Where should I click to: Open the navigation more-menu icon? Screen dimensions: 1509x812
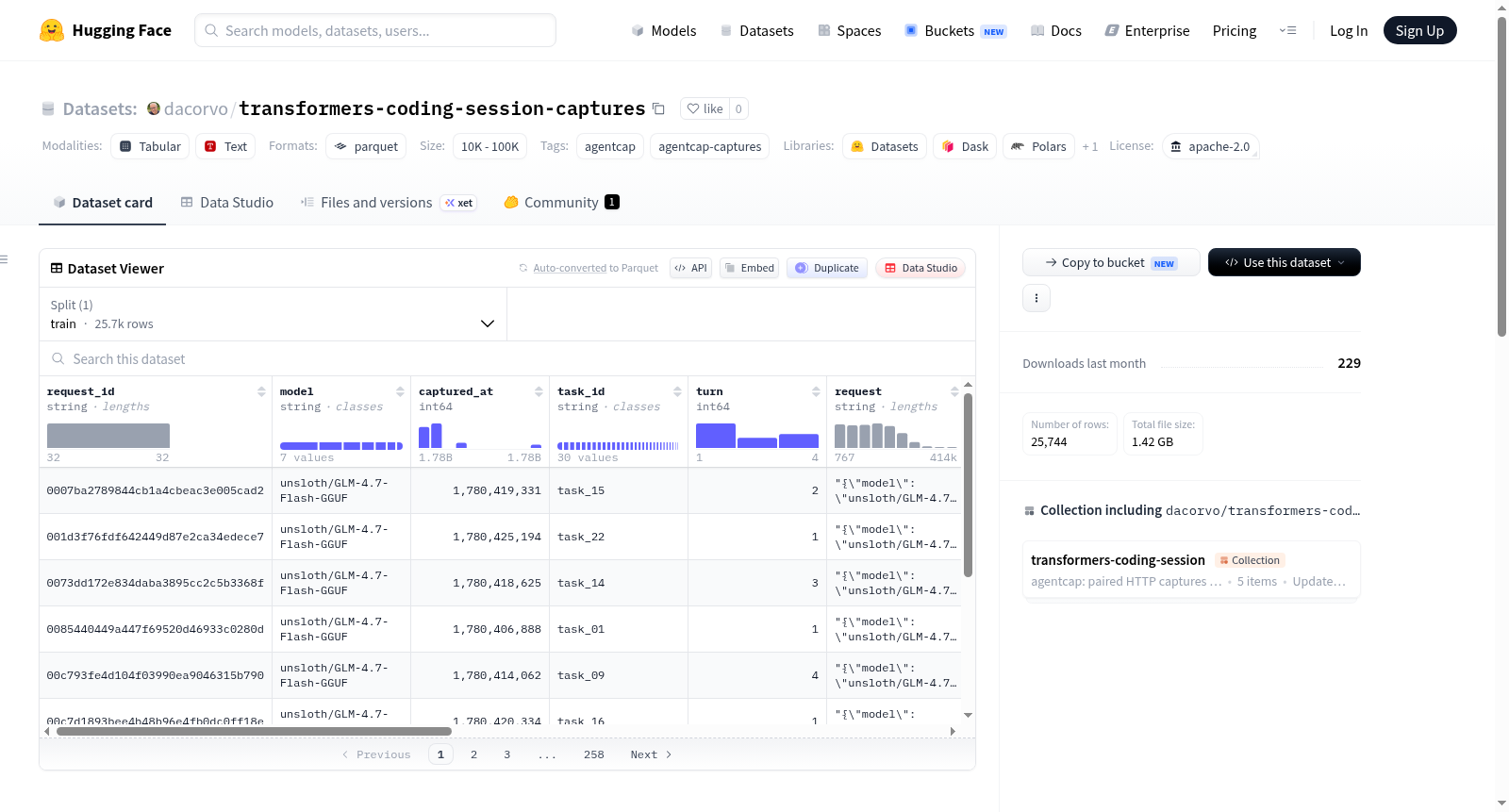pos(1287,30)
